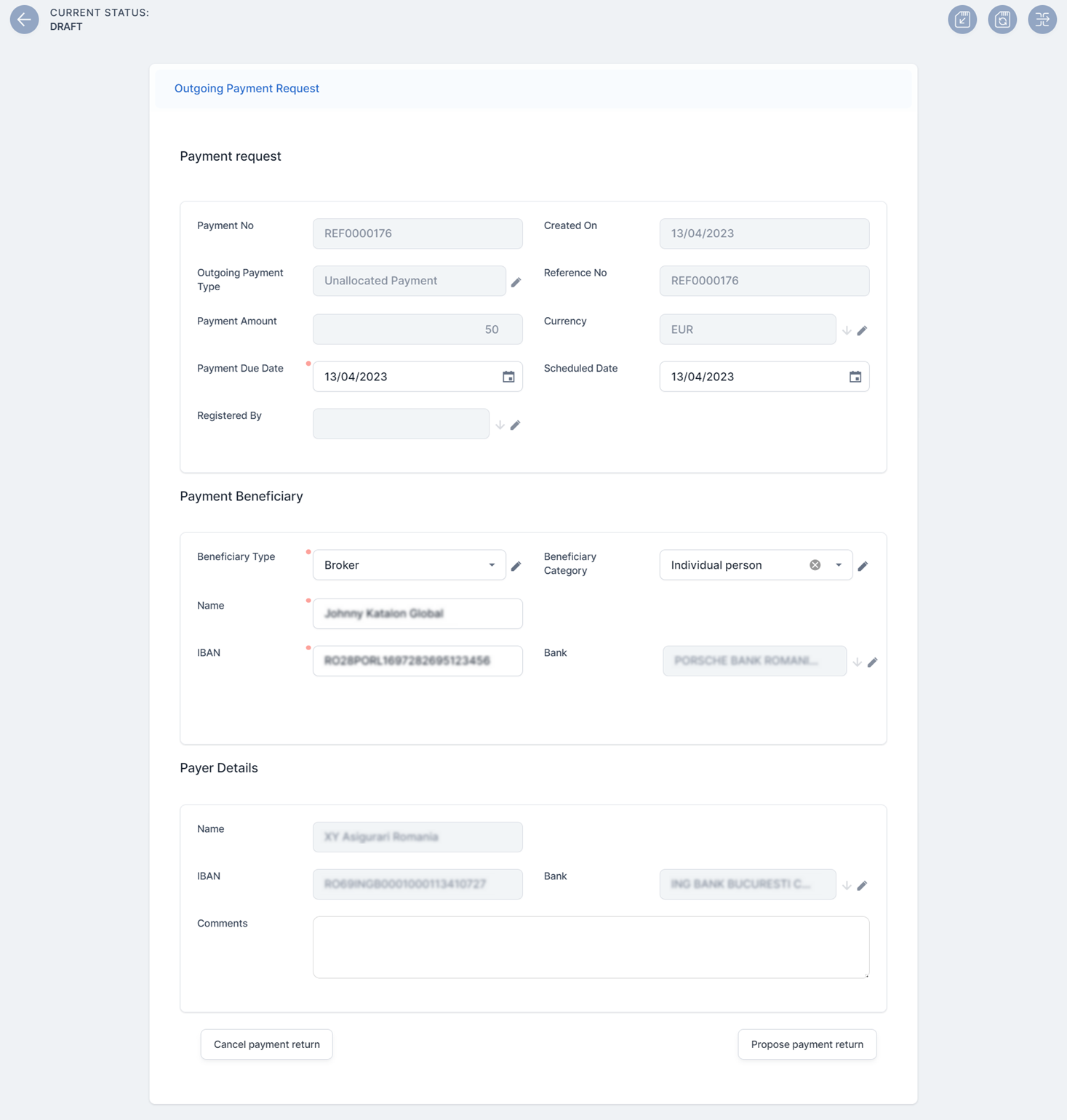Click the save and reload icon

point(1002,20)
